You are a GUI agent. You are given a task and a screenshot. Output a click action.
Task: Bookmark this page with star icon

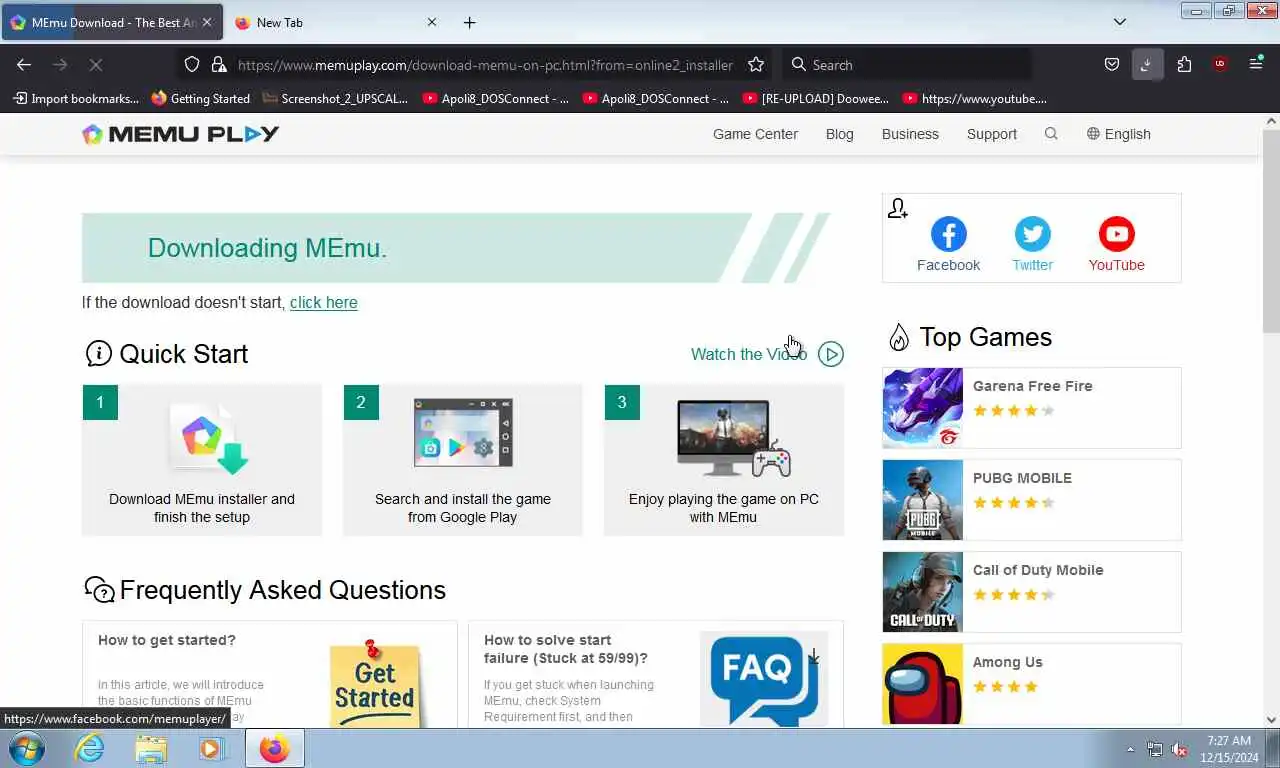click(756, 64)
